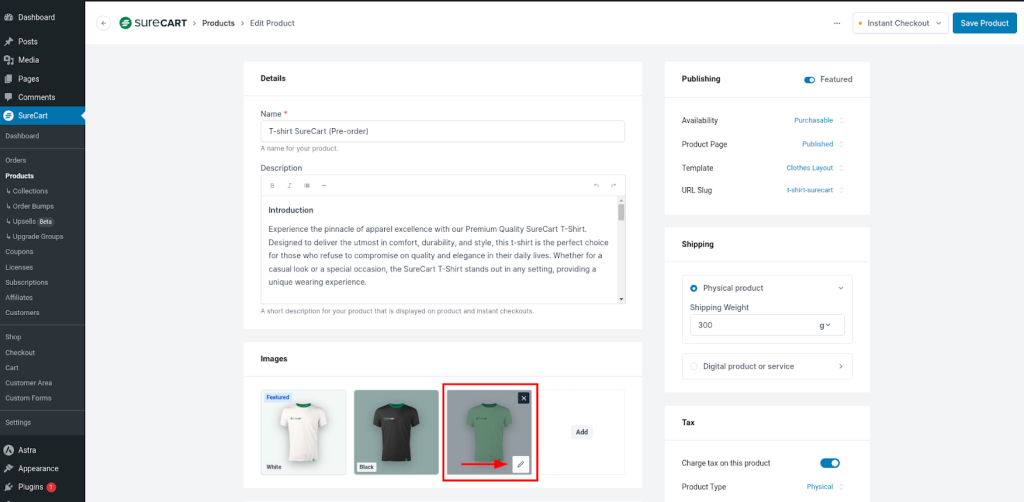Toggle Charge tax on this product switch
Viewport: 1024px width, 502px height.
(x=829, y=463)
